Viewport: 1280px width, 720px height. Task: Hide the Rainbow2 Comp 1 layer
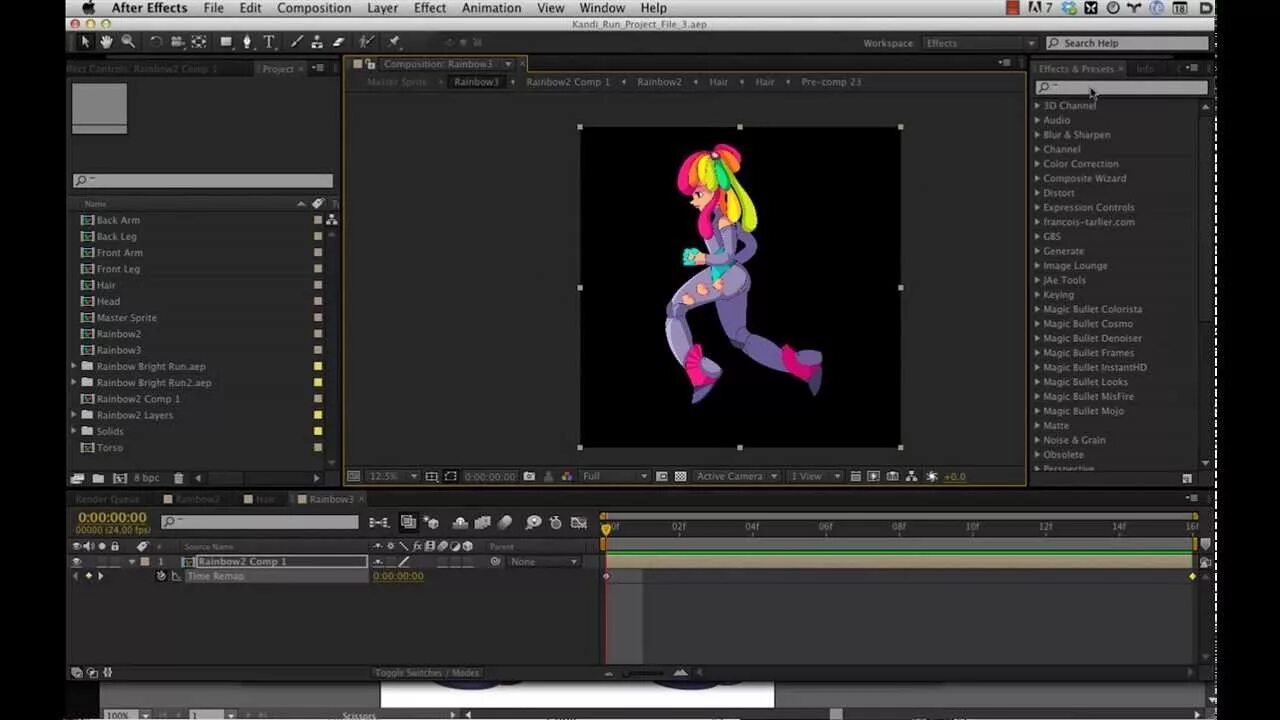coord(76,561)
